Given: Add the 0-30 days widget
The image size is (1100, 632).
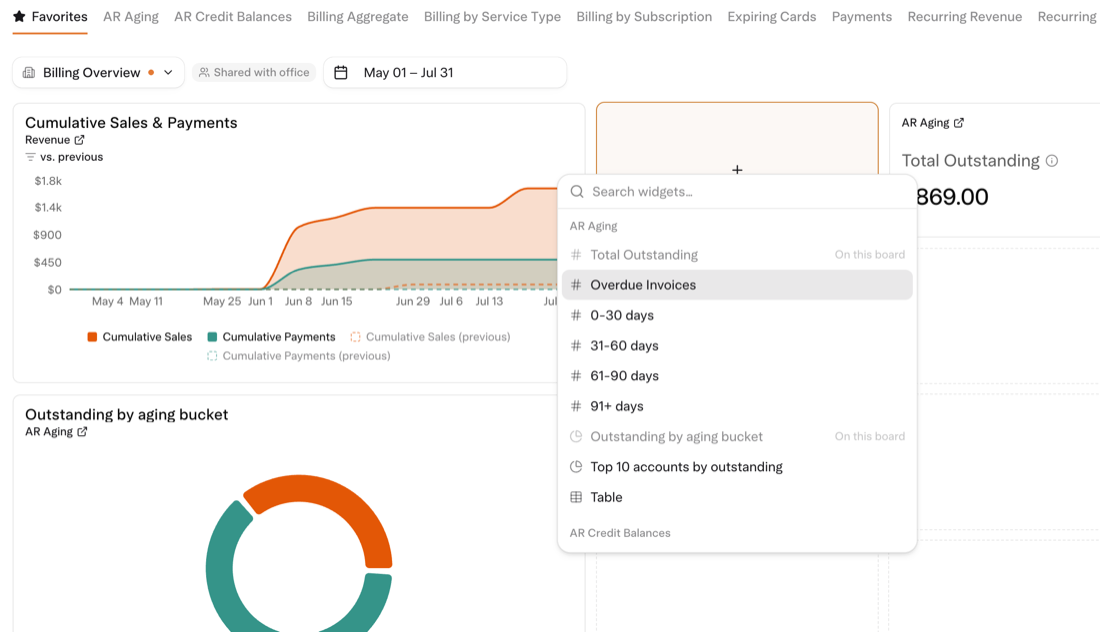Looking at the screenshot, I should (737, 315).
